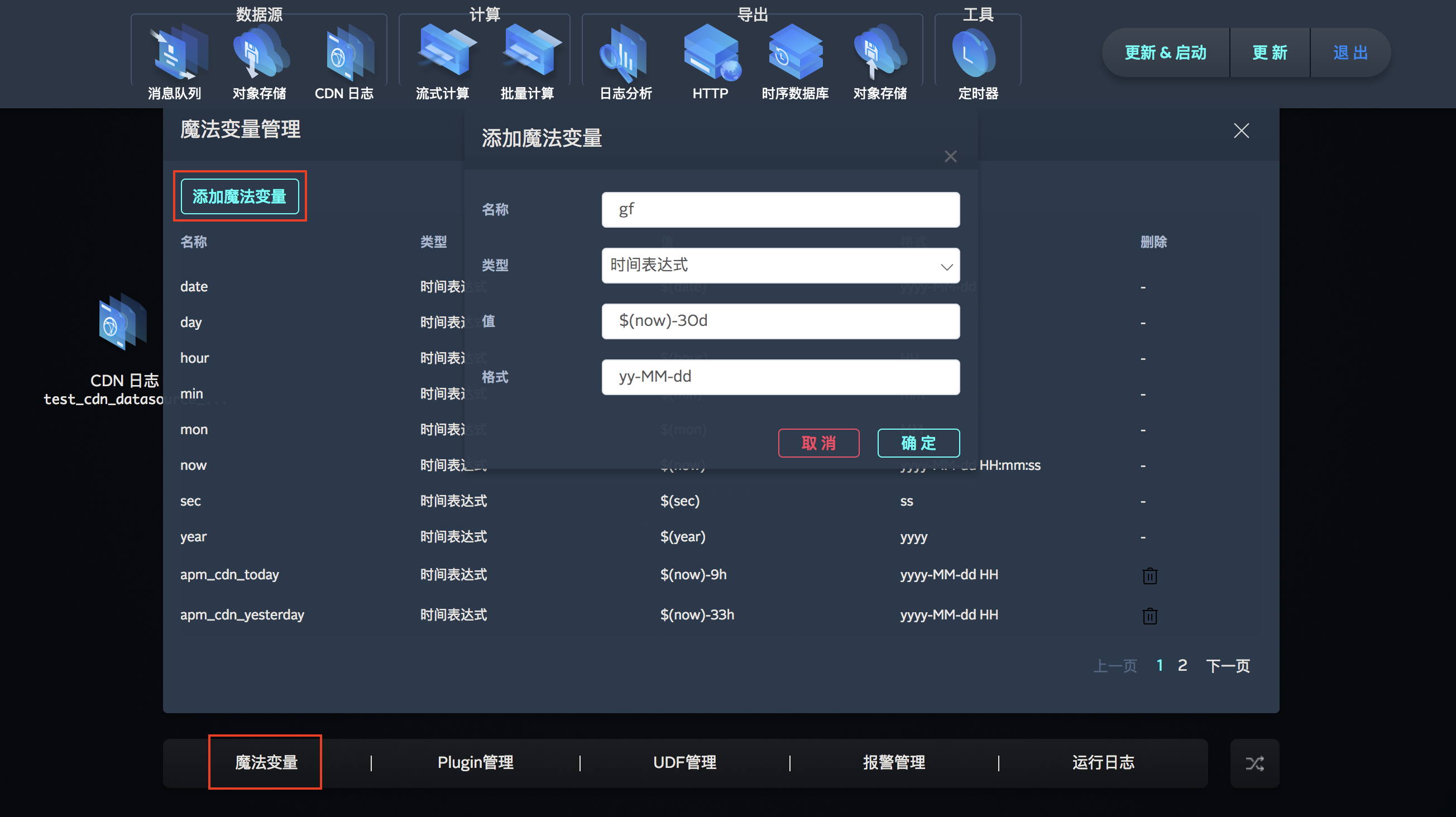Click the 确定 button
The height and width of the screenshot is (817, 1456).
pos(918,443)
